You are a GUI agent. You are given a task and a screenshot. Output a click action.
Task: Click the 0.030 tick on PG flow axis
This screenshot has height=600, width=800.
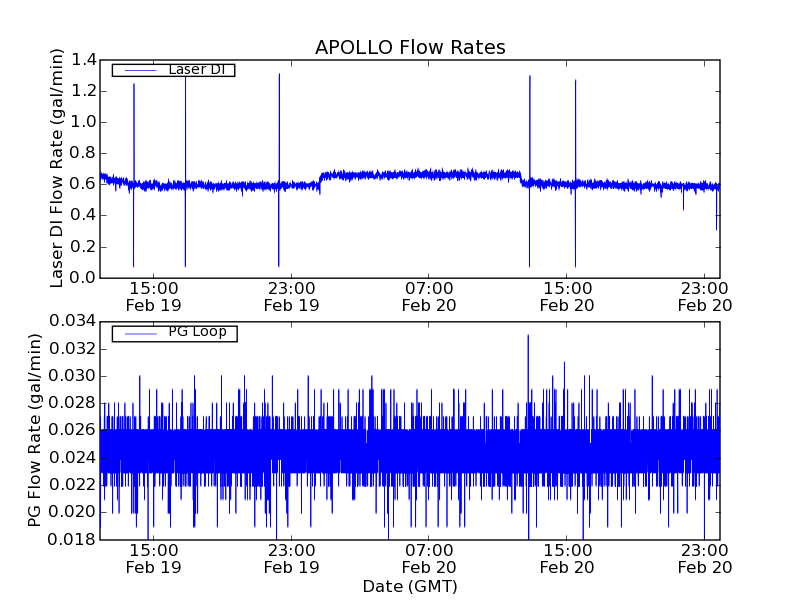point(72,376)
